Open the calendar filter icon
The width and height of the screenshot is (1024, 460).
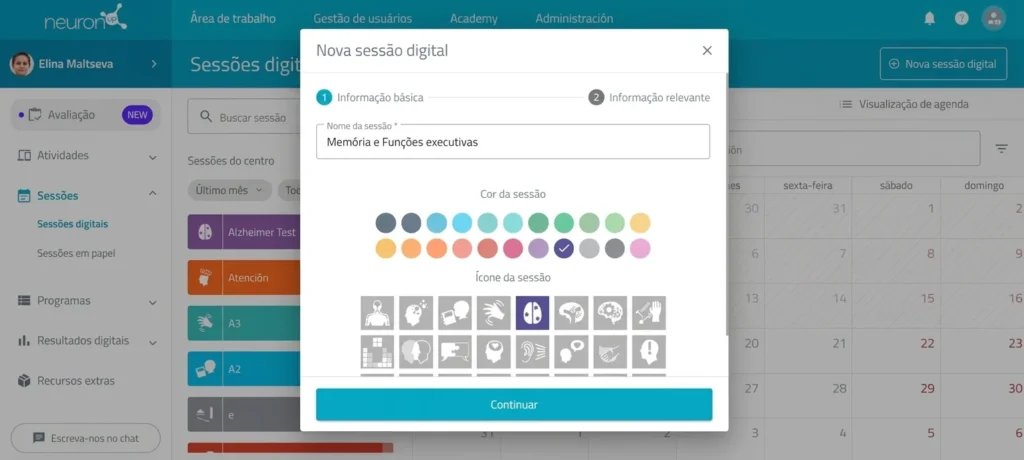coord(1001,148)
